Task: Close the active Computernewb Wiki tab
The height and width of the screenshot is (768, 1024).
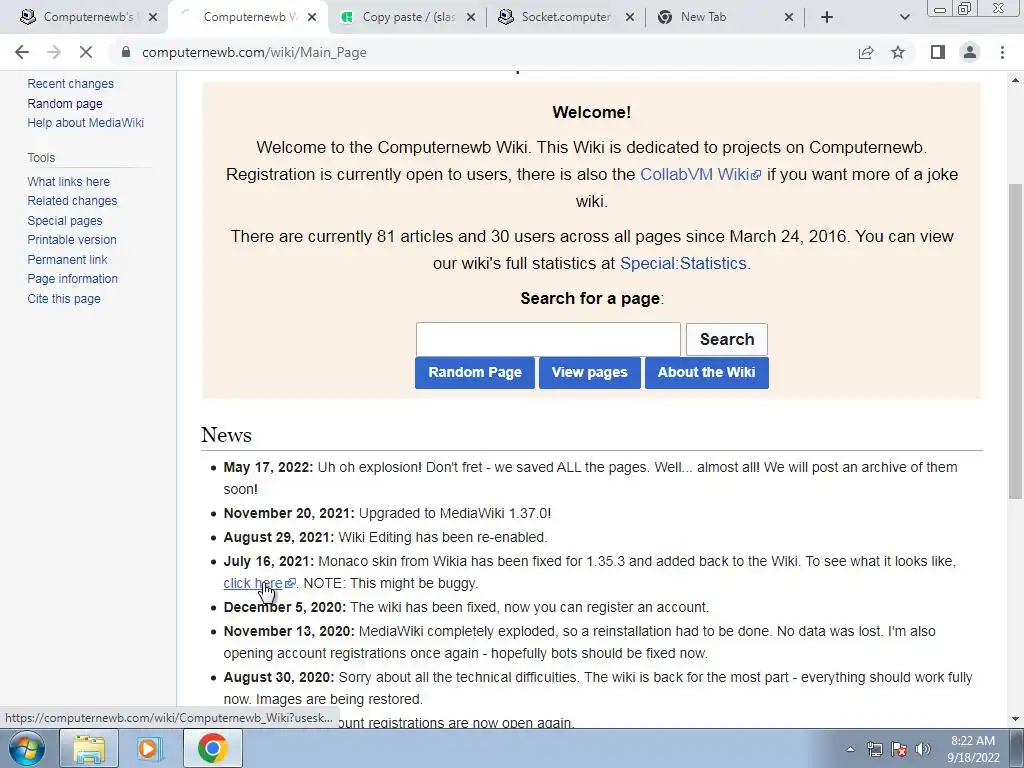Action: tap(312, 17)
